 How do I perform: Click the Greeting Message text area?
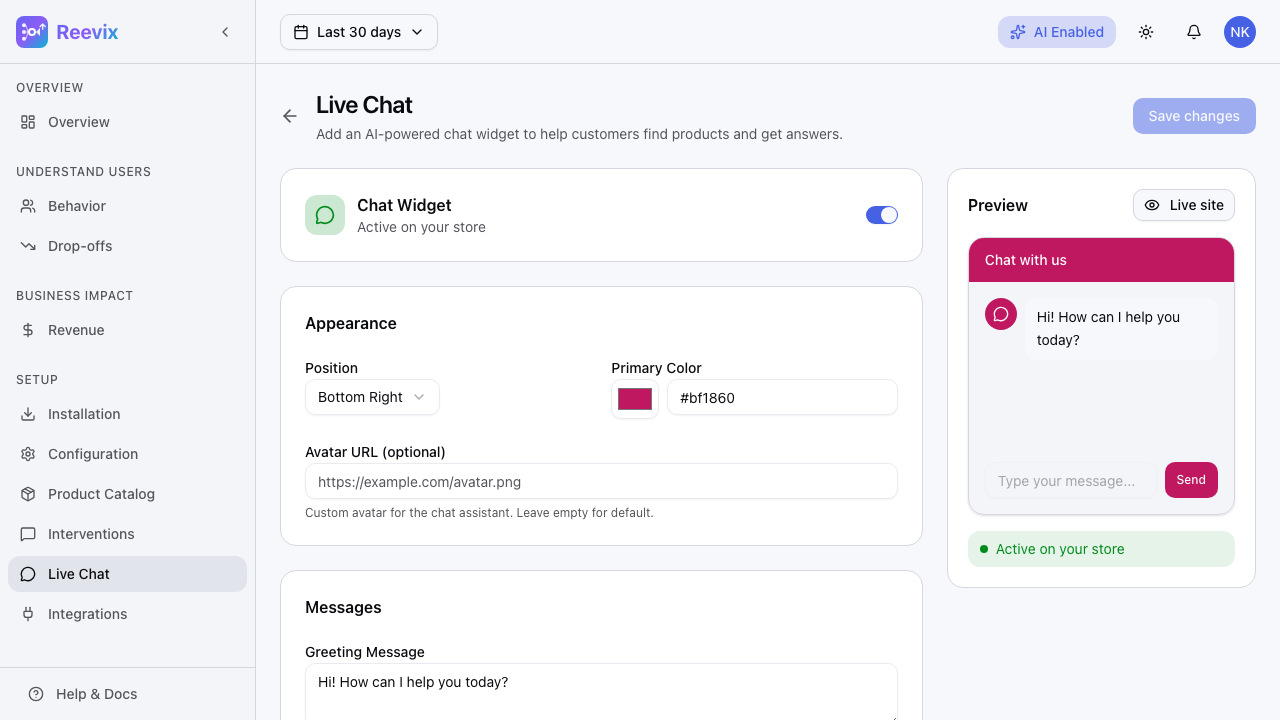[601, 692]
